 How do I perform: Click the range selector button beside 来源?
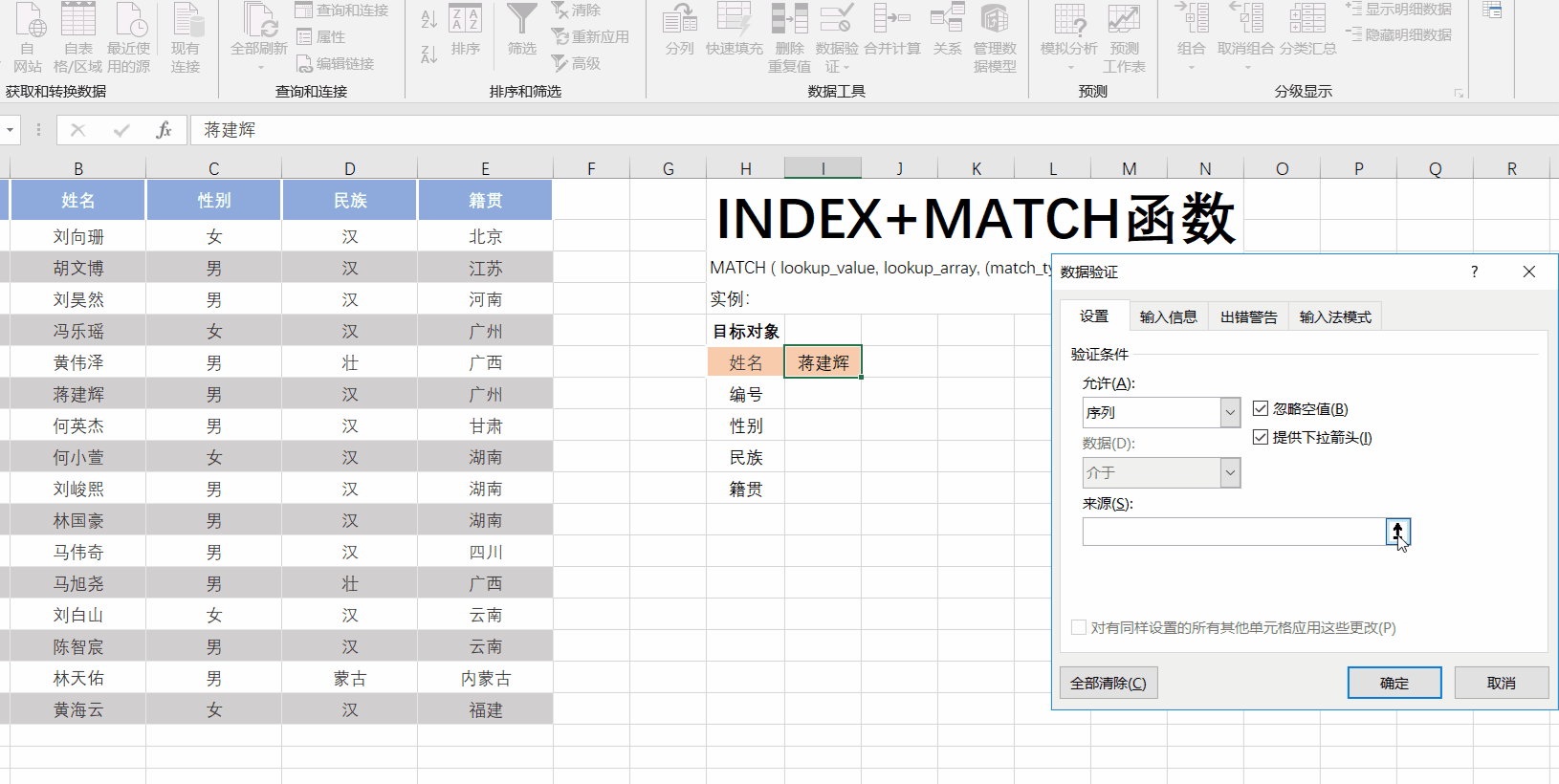tap(1397, 532)
